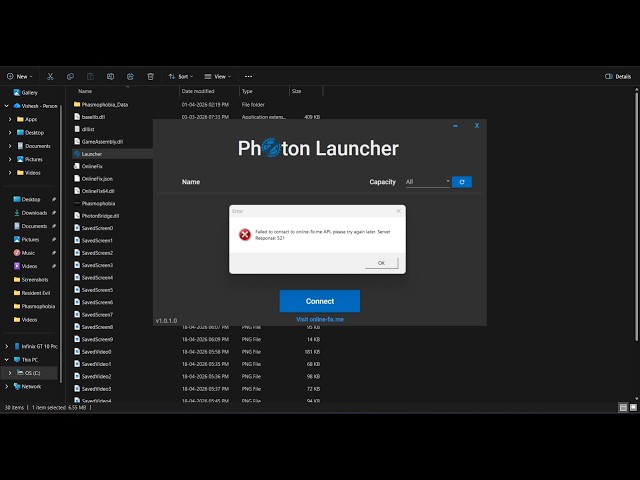Image resolution: width=640 pixels, height=480 pixels.
Task: Open the Visit online-fix.me link
Action: pos(320,319)
